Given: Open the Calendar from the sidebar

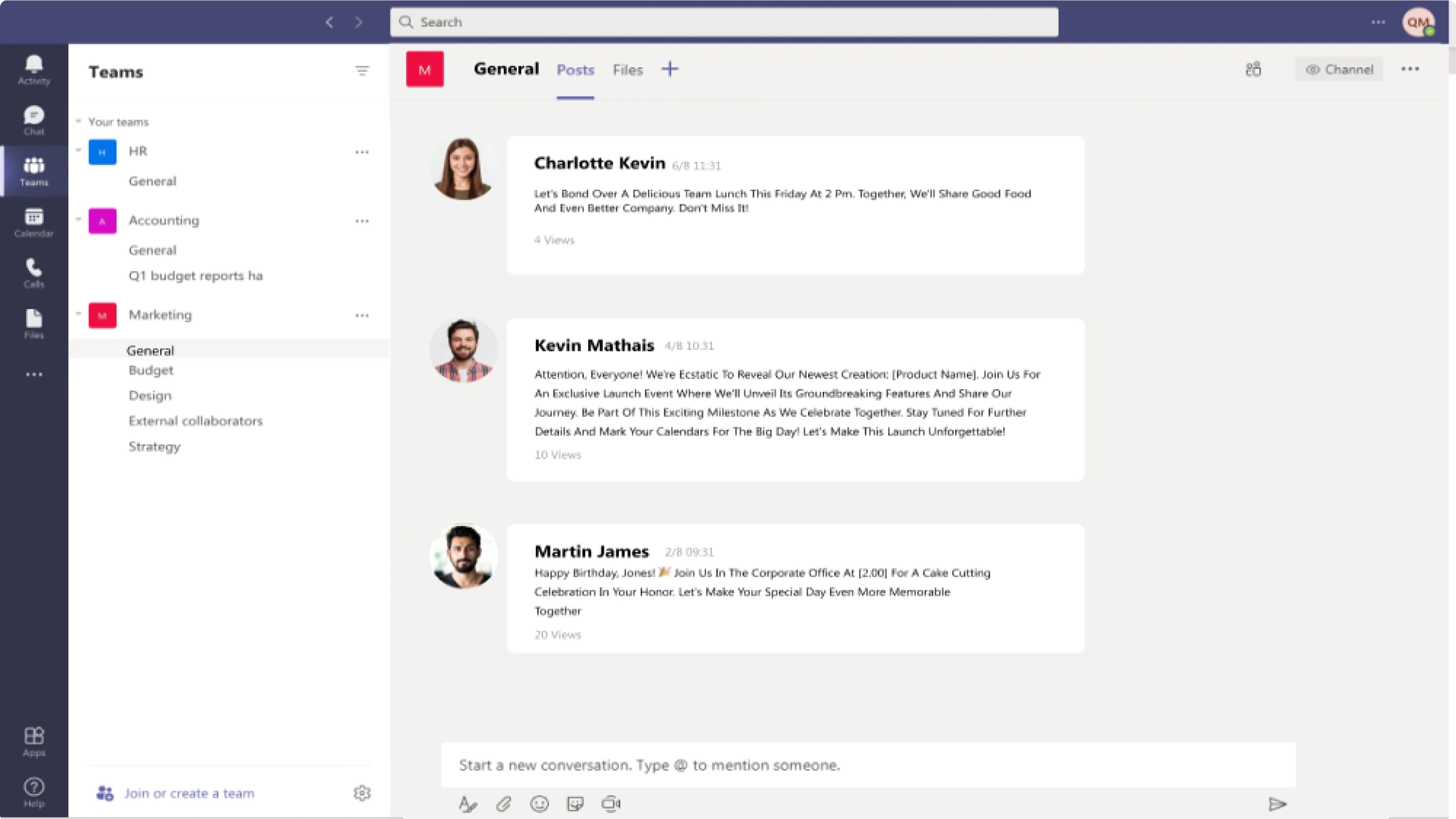Looking at the screenshot, I should tap(33, 222).
